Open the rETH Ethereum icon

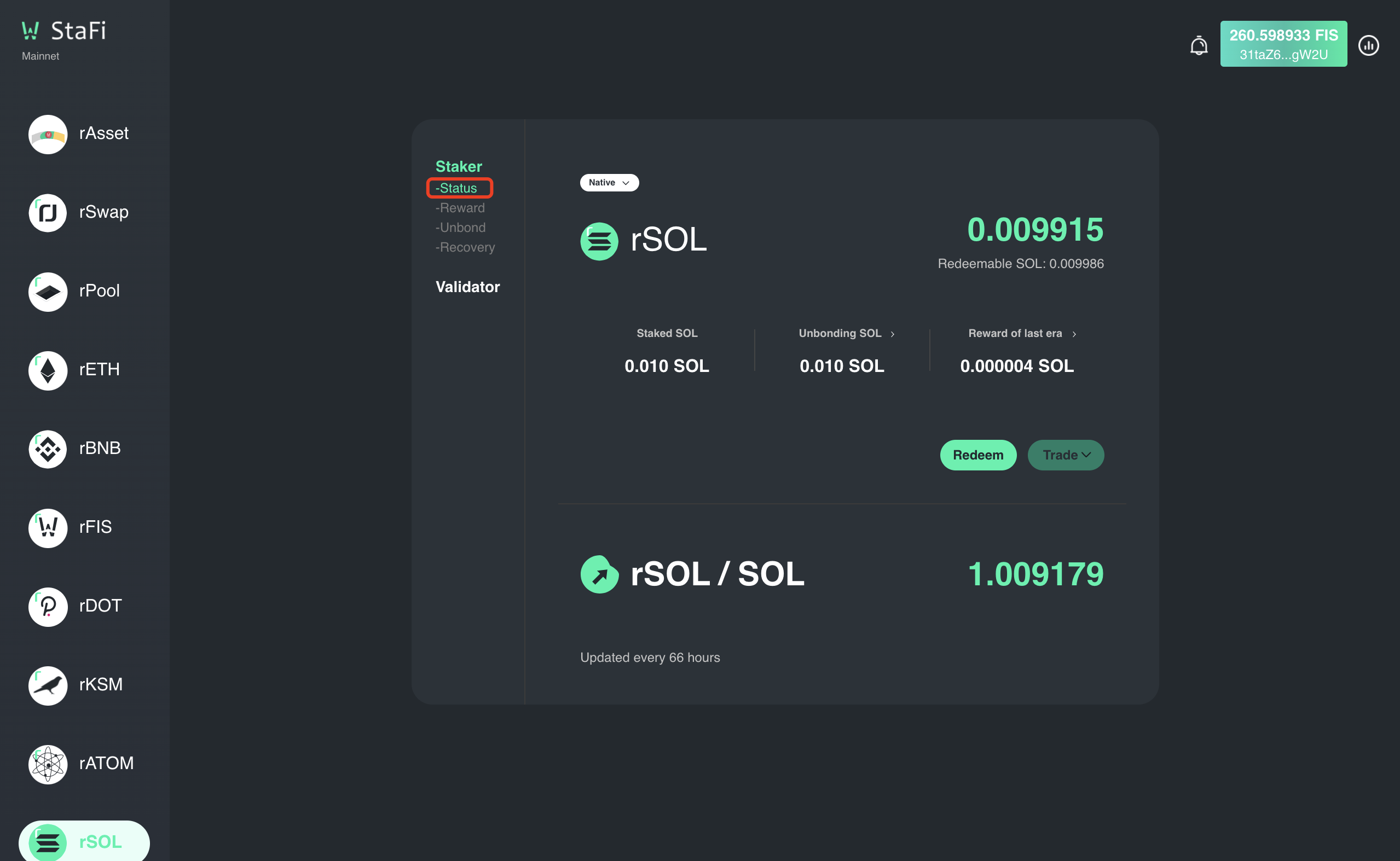(x=48, y=371)
